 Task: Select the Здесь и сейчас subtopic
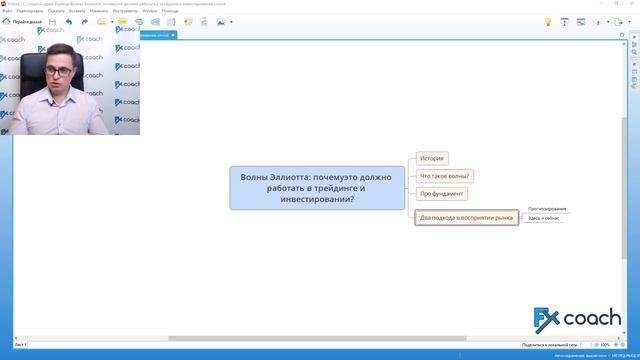click(x=544, y=218)
